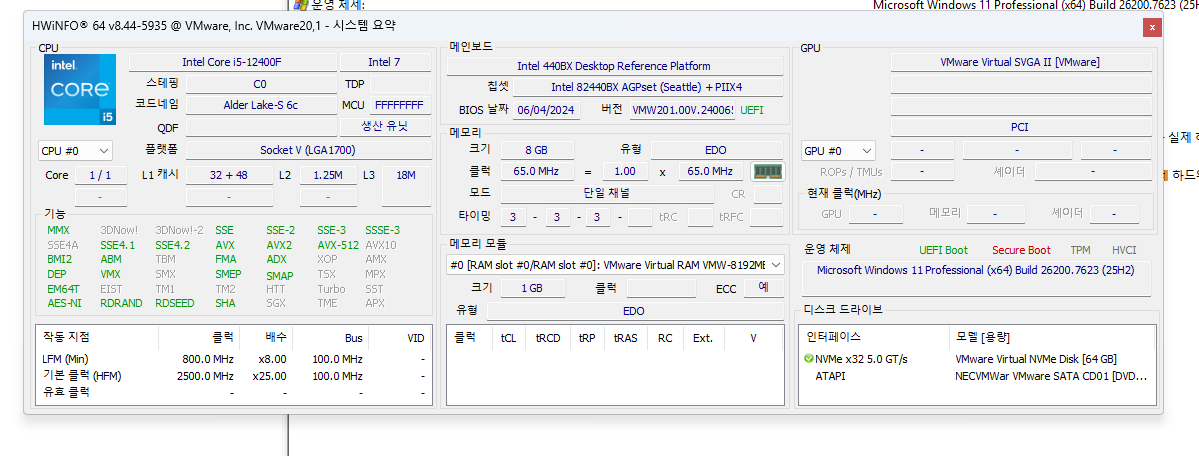Image resolution: width=1199 pixels, height=456 pixels.
Task: Click the greyed-out SGX feature flag
Action: click(276, 303)
